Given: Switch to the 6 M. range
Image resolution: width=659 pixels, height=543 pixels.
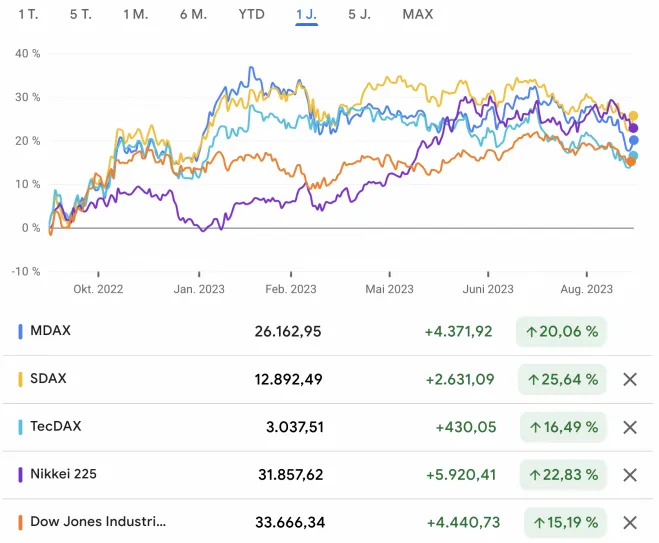Looking at the screenshot, I should (x=193, y=15).
